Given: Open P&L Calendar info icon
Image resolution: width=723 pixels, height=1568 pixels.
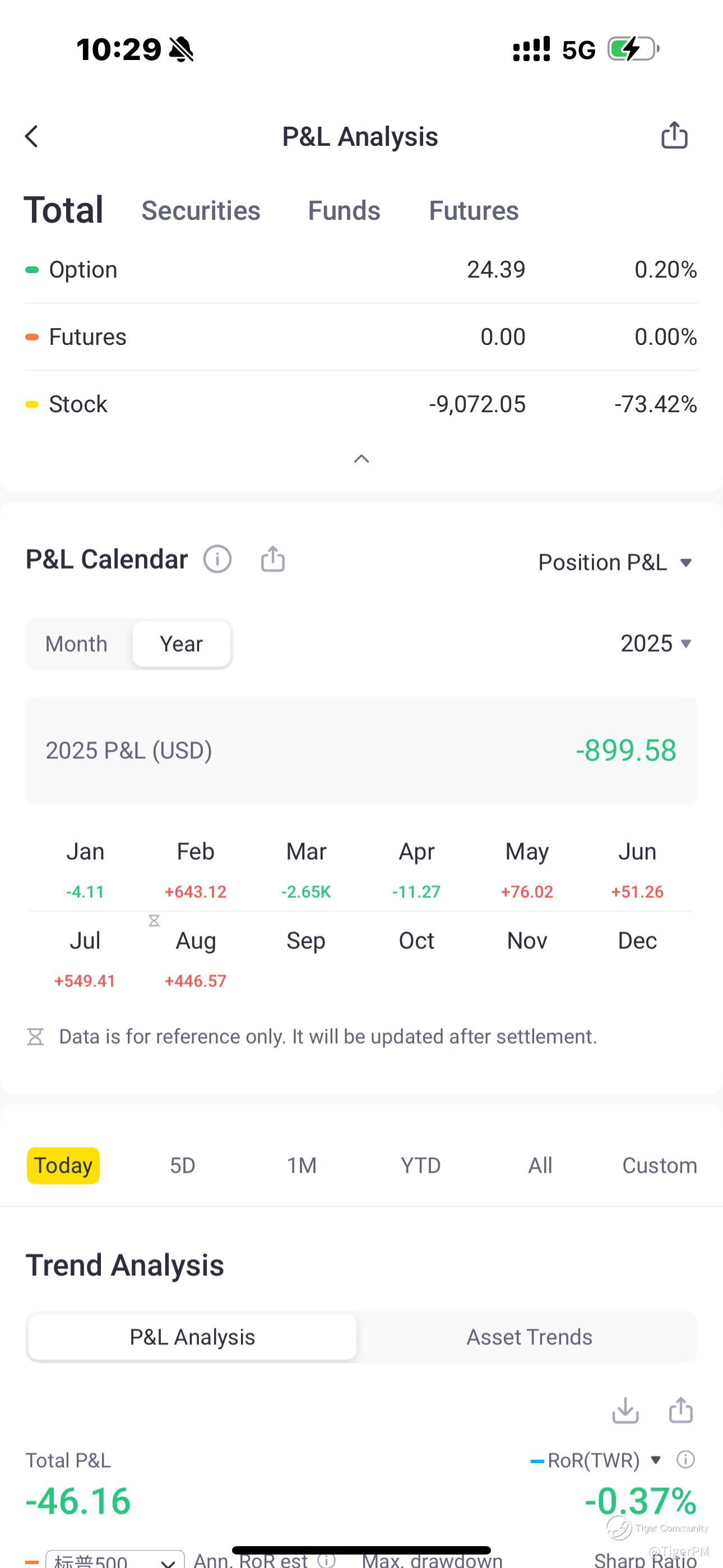Looking at the screenshot, I should click(x=217, y=559).
